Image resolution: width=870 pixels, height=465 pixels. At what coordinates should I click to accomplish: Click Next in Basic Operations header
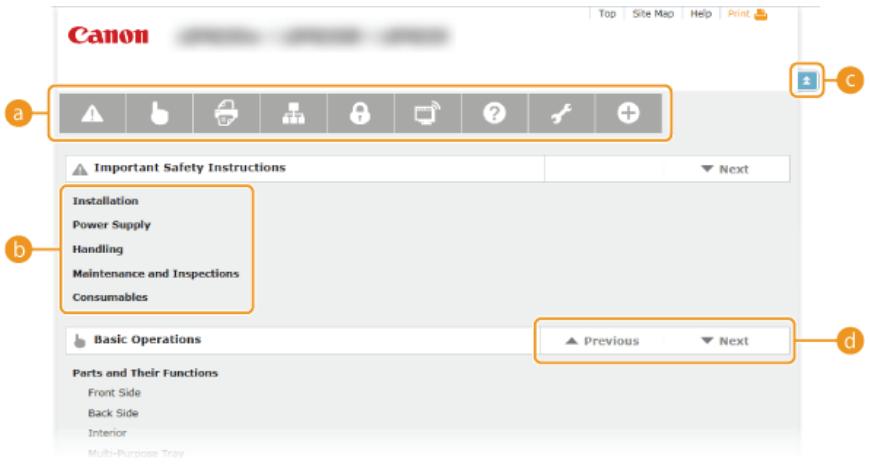725,341
